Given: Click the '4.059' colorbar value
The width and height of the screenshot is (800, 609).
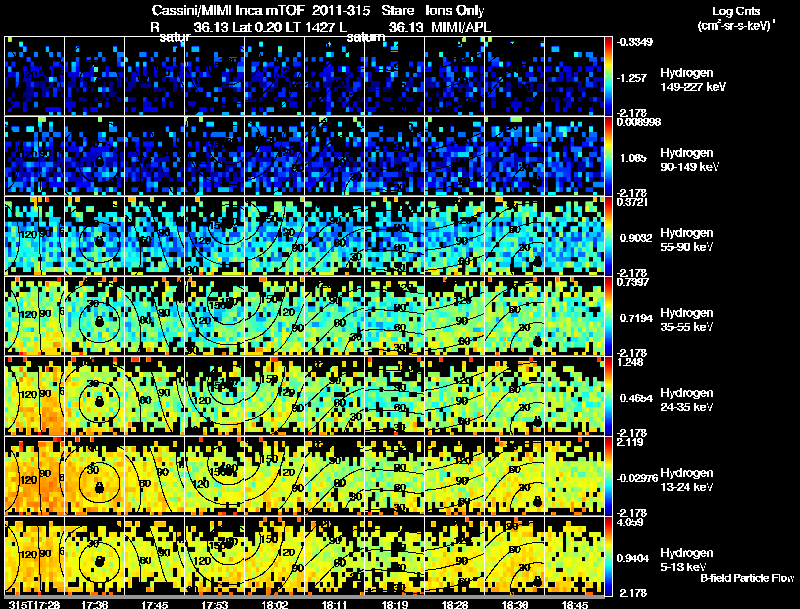Looking at the screenshot, I should click(x=630, y=522).
